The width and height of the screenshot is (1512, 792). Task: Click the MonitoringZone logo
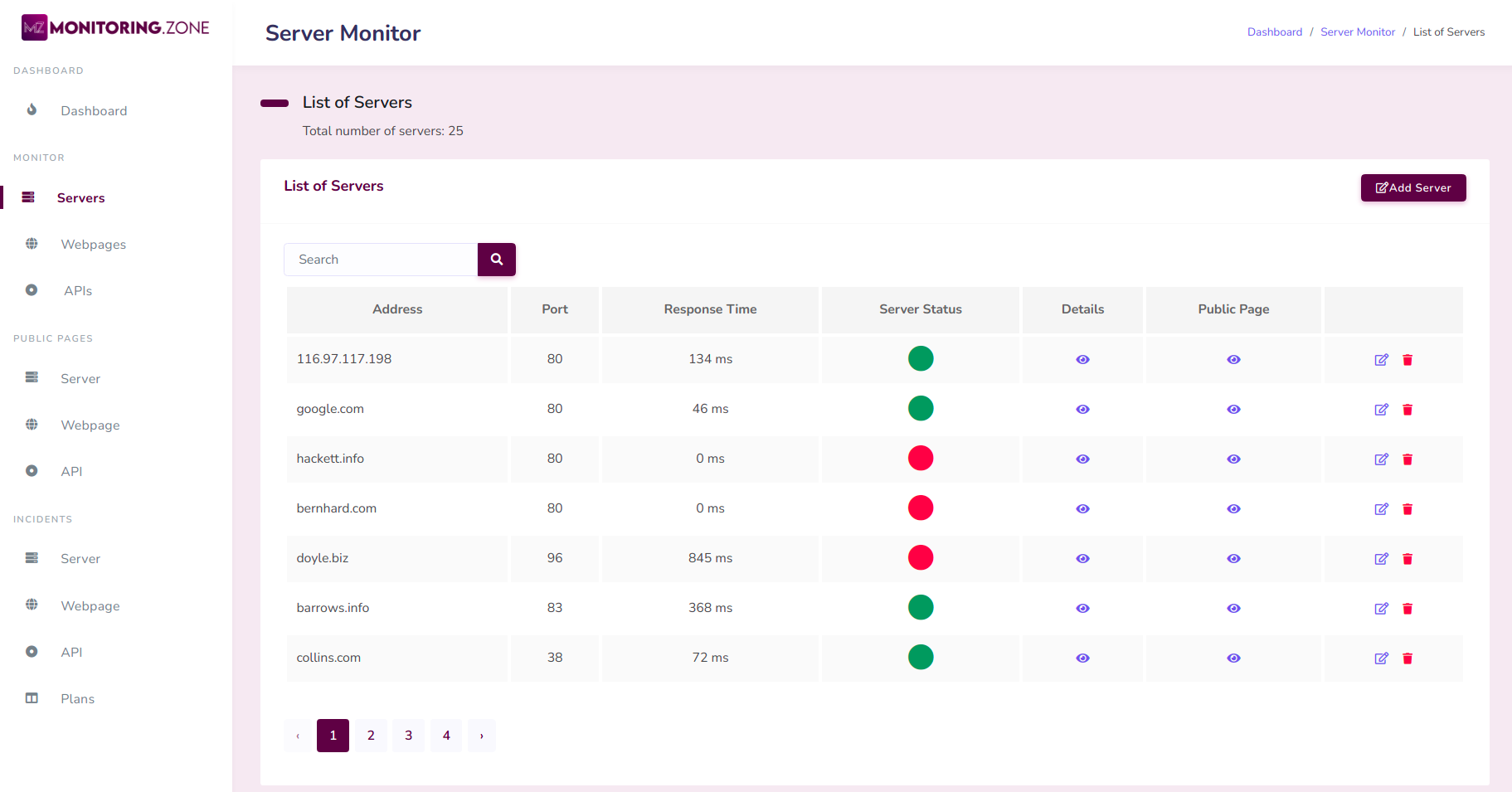click(115, 27)
